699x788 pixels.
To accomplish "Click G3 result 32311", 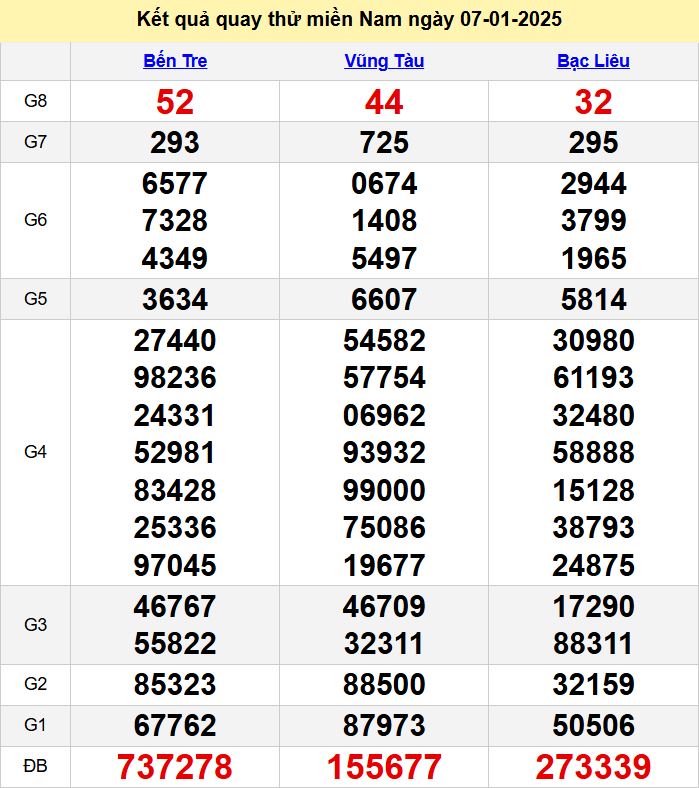I will coord(384,644).
